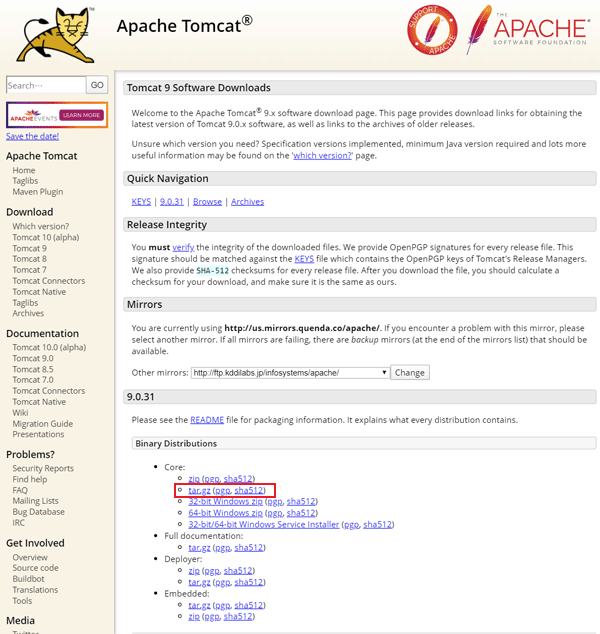Focus the Search input field

coord(46,85)
